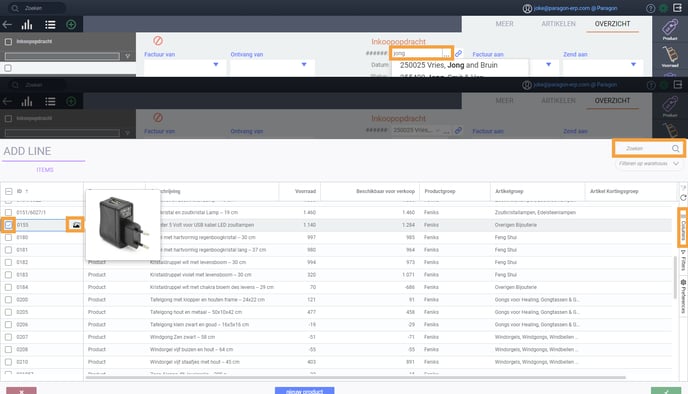Tick checkbox for row 0200
This screenshot has height=394, width=688.
[x=8, y=300]
